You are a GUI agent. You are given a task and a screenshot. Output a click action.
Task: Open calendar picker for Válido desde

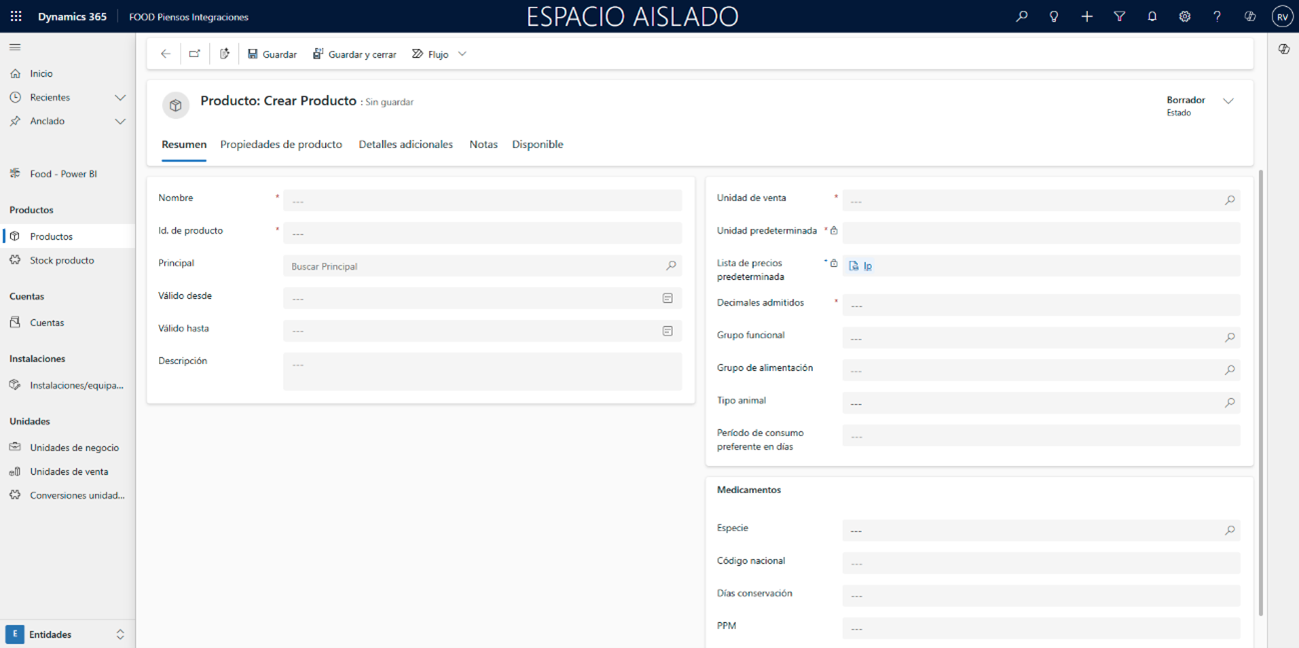pos(668,298)
